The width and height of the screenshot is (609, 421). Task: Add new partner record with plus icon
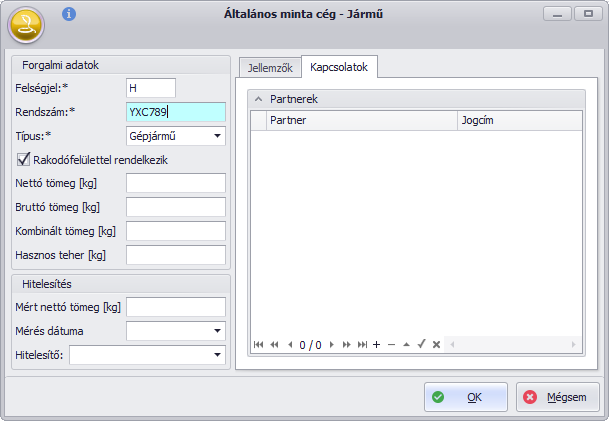(x=376, y=345)
